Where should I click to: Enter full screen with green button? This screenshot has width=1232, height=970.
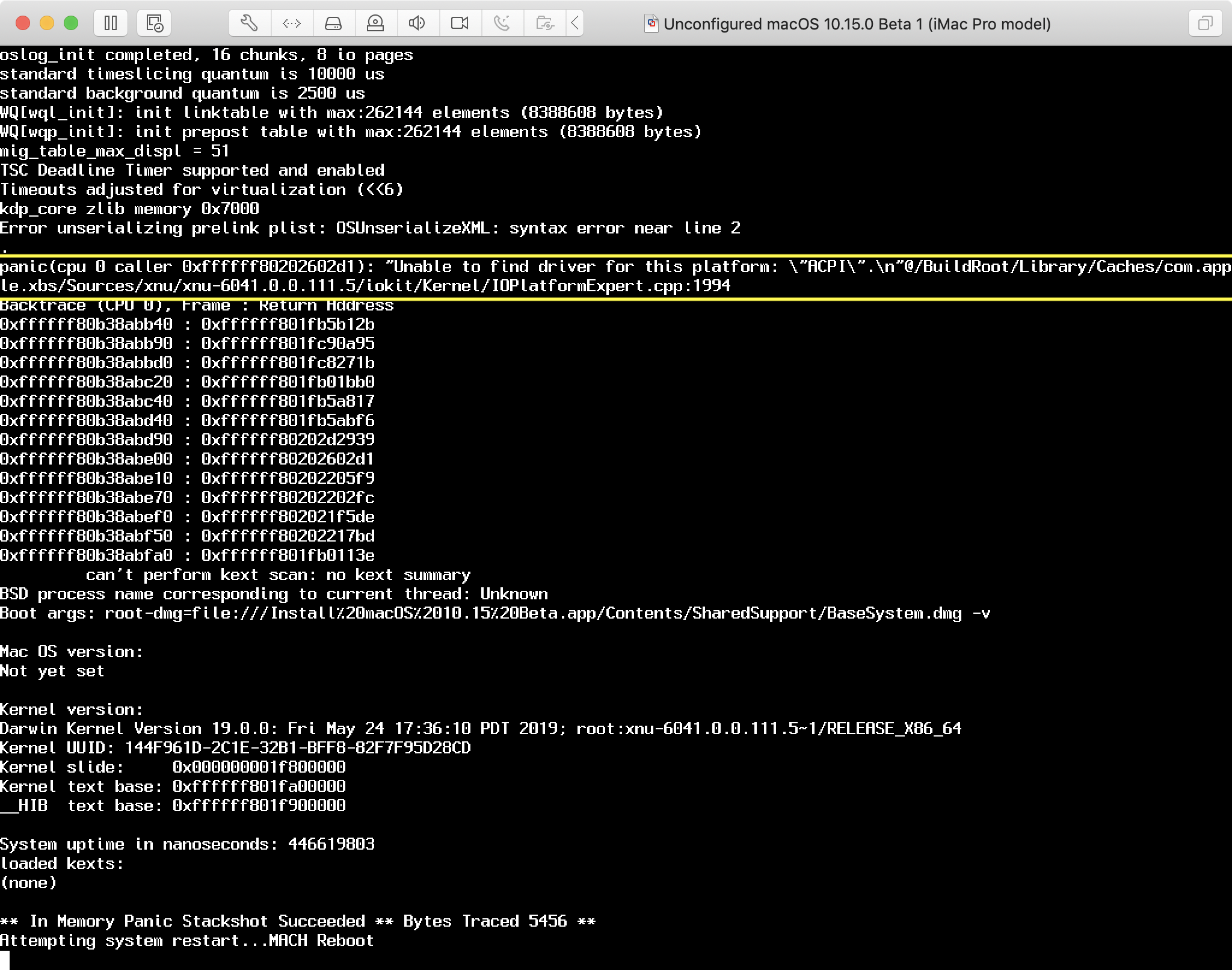[71, 23]
